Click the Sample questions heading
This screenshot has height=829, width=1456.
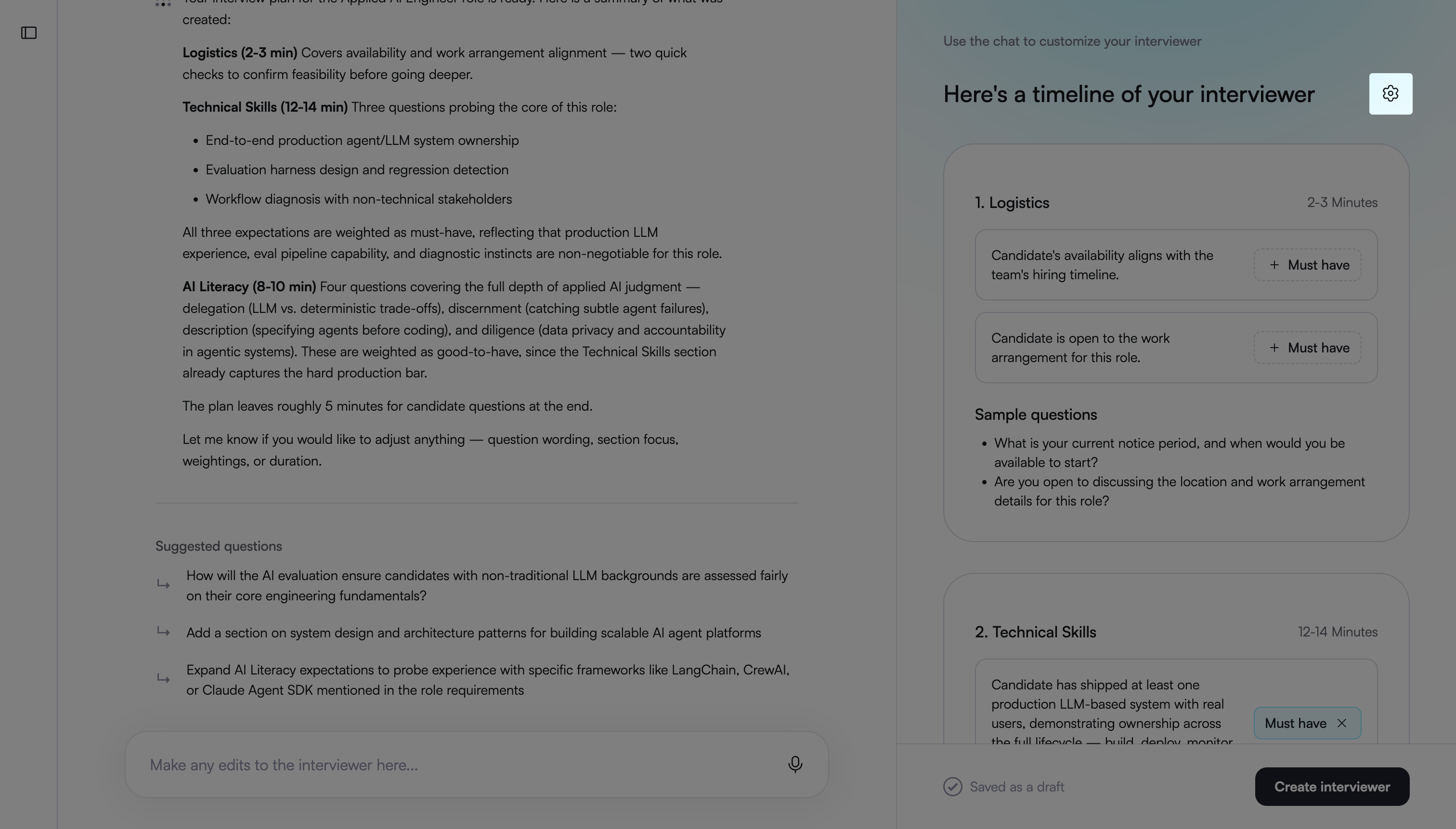1036,414
